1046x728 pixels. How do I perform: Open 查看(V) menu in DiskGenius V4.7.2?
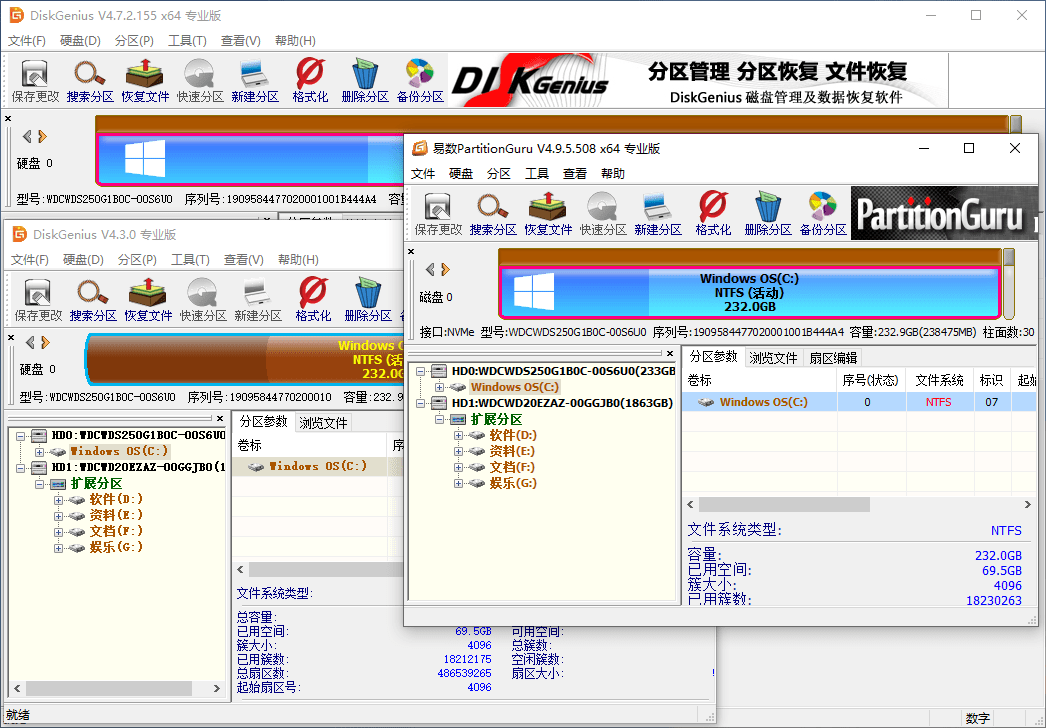[241, 41]
